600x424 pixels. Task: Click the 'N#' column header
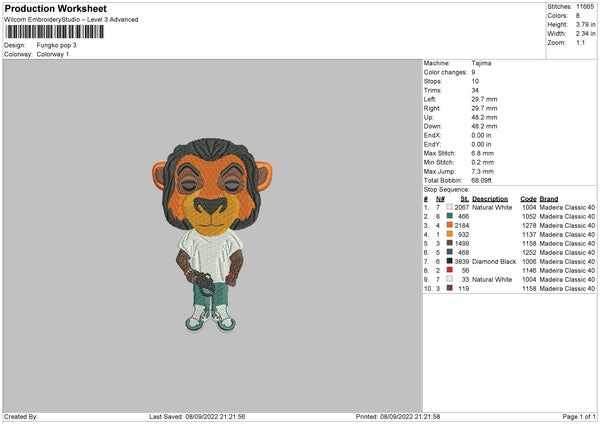click(440, 199)
